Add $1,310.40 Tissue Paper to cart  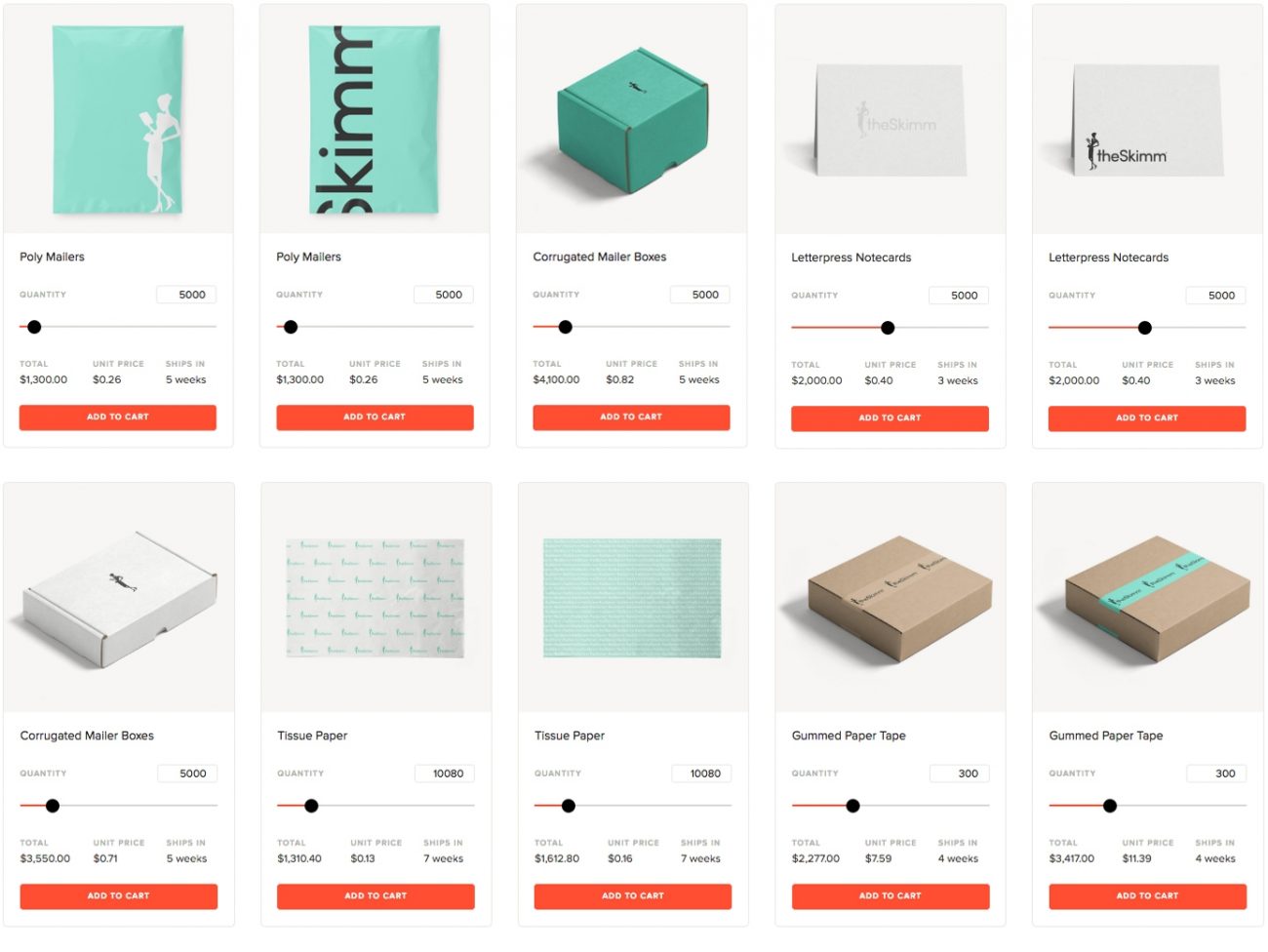point(376,896)
